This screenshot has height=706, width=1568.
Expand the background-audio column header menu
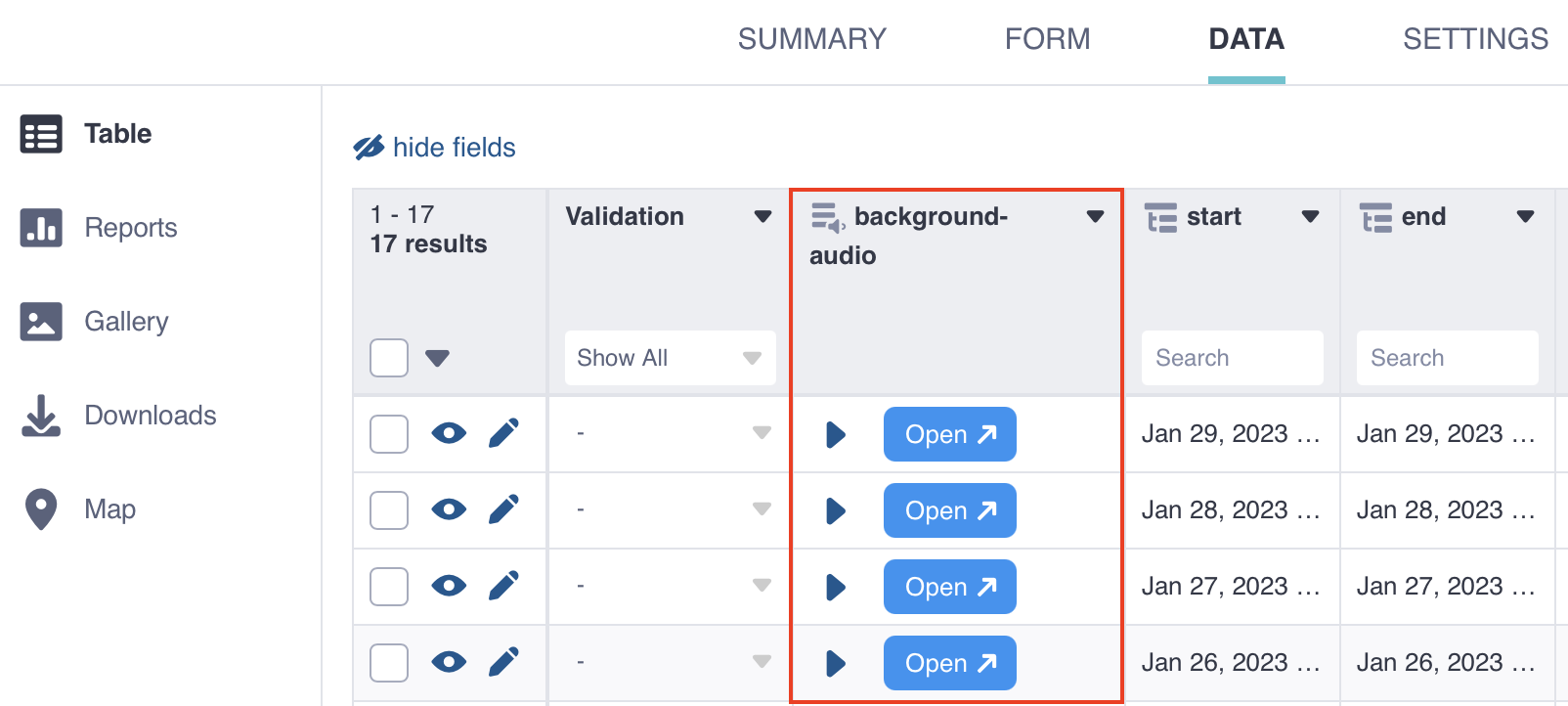1094,217
